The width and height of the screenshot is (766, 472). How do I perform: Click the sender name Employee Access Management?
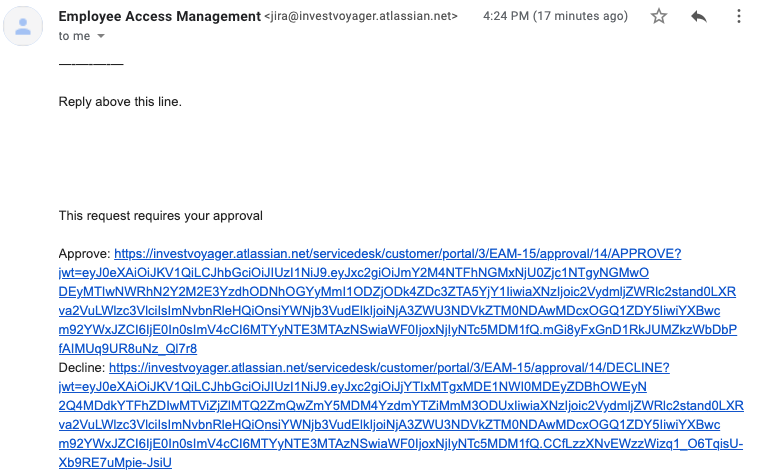click(x=159, y=16)
